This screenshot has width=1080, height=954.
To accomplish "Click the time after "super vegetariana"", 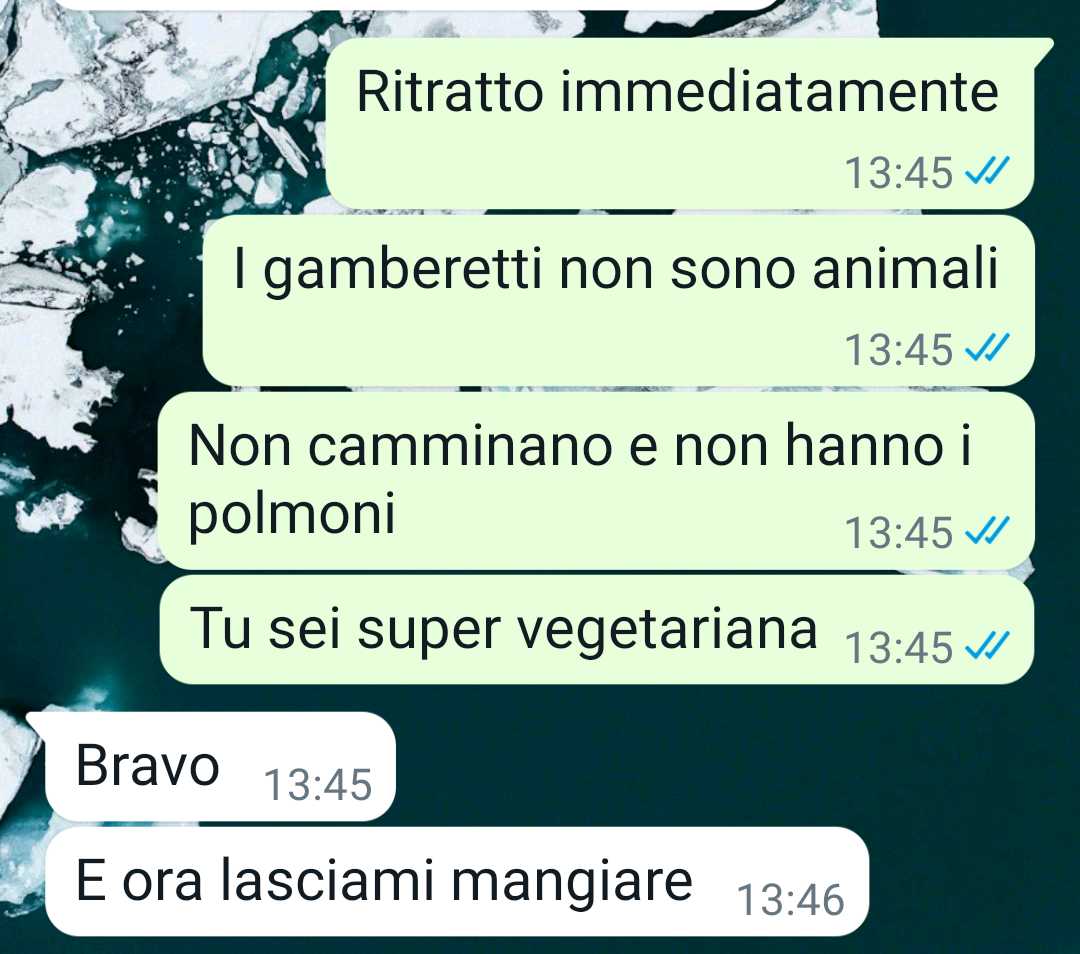I will coord(898,647).
